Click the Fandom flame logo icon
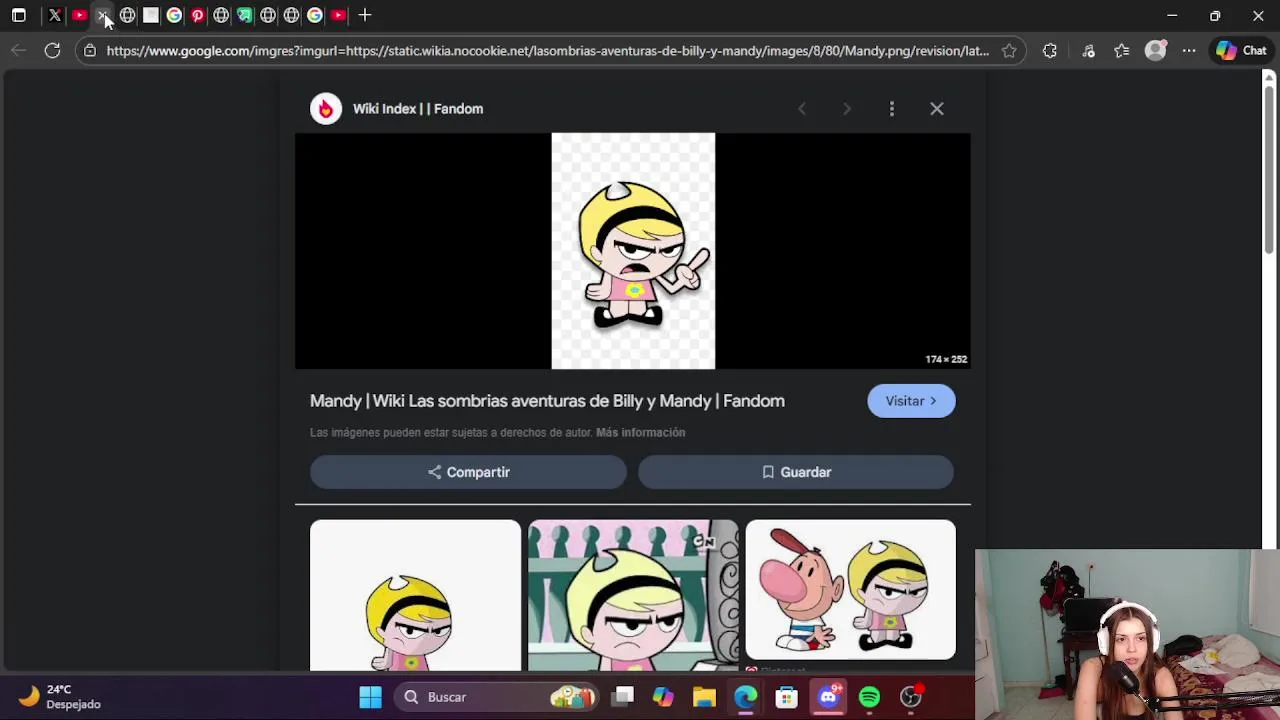 pyautogui.click(x=326, y=109)
